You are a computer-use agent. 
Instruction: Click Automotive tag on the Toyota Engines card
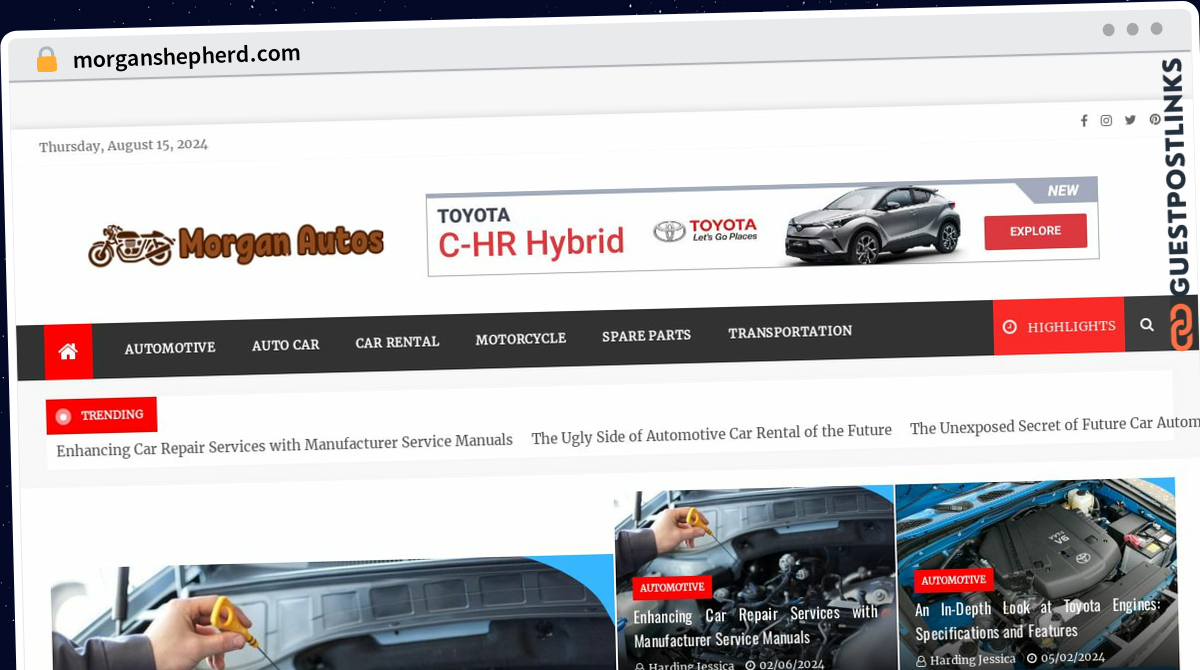tap(953, 580)
